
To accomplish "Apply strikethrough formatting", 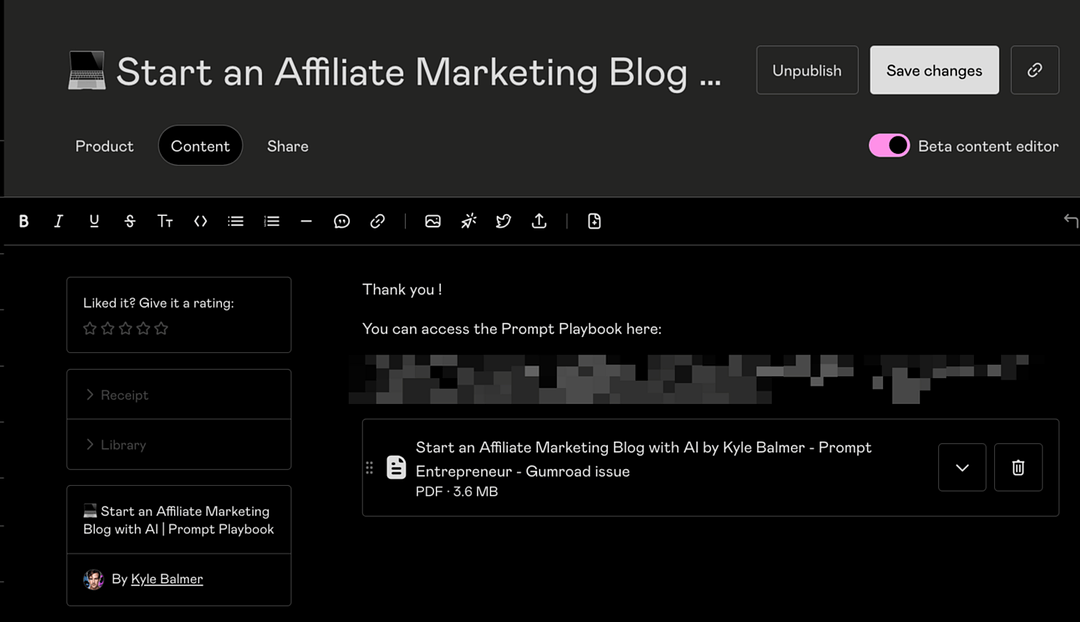I will (x=129, y=221).
